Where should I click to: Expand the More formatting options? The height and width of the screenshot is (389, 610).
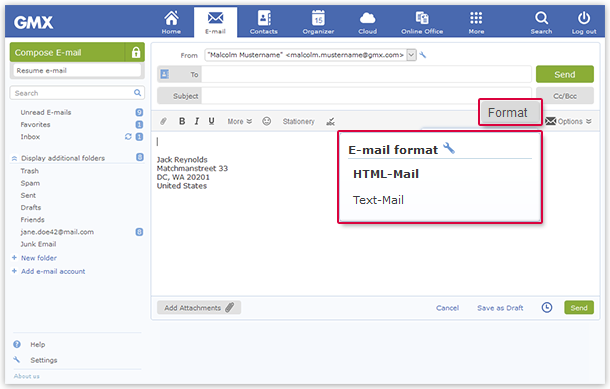coord(240,121)
